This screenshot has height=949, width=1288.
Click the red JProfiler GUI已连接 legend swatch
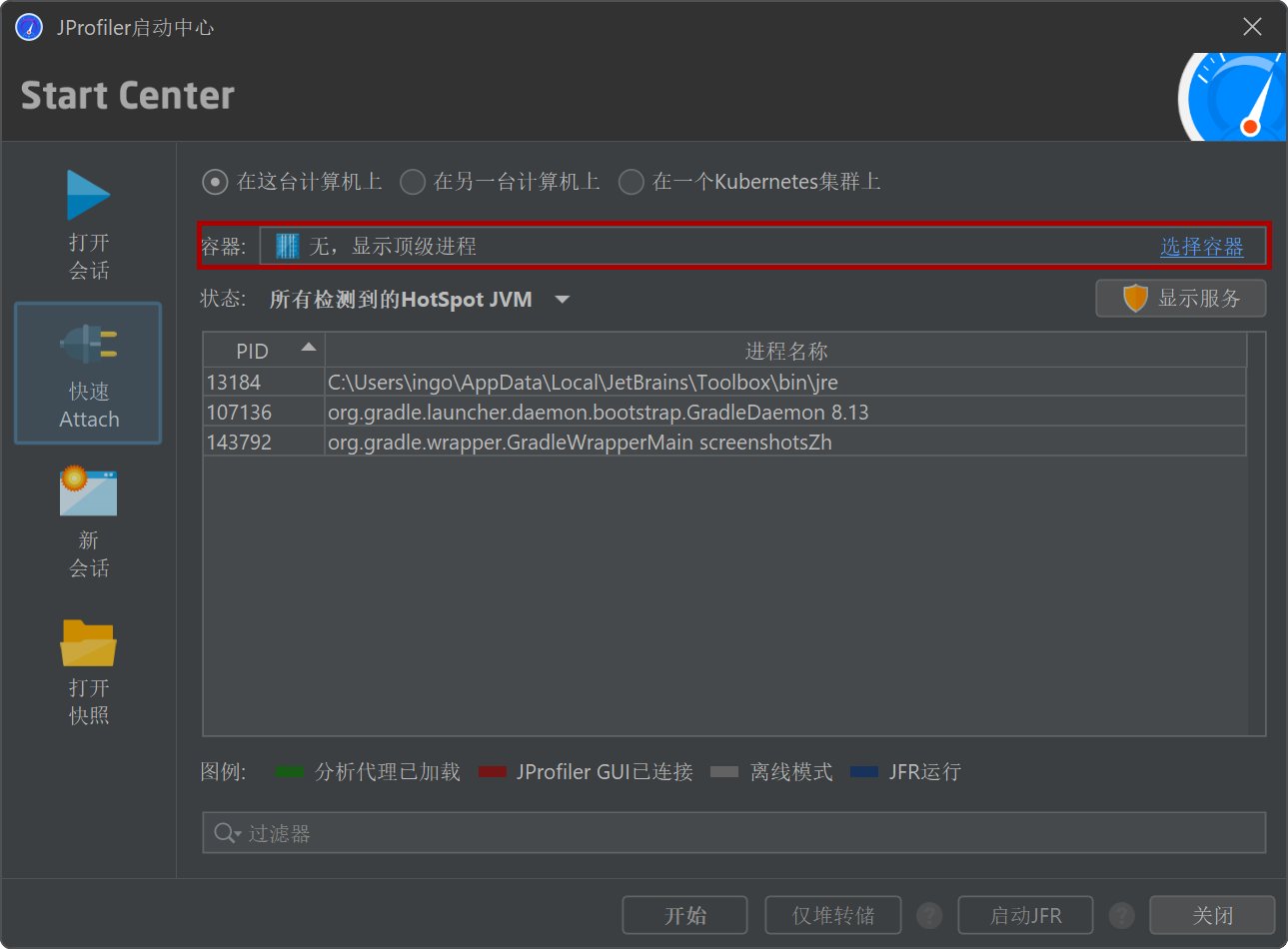[x=493, y=772]
